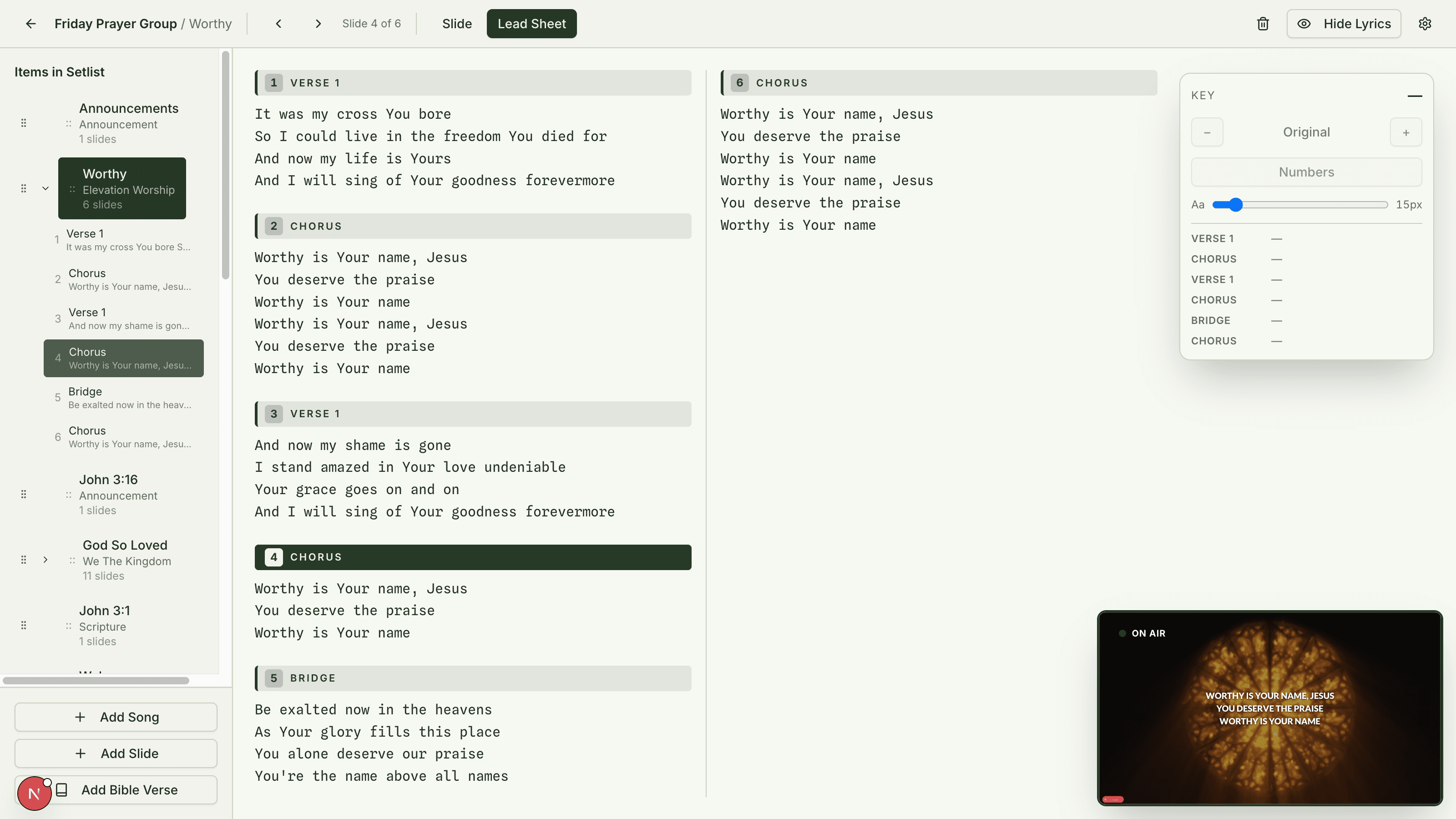Select slide 5 Bridge in sidebar
Image resolution: width=1456 pixels, height=819 pixels.
coord(123,398)
